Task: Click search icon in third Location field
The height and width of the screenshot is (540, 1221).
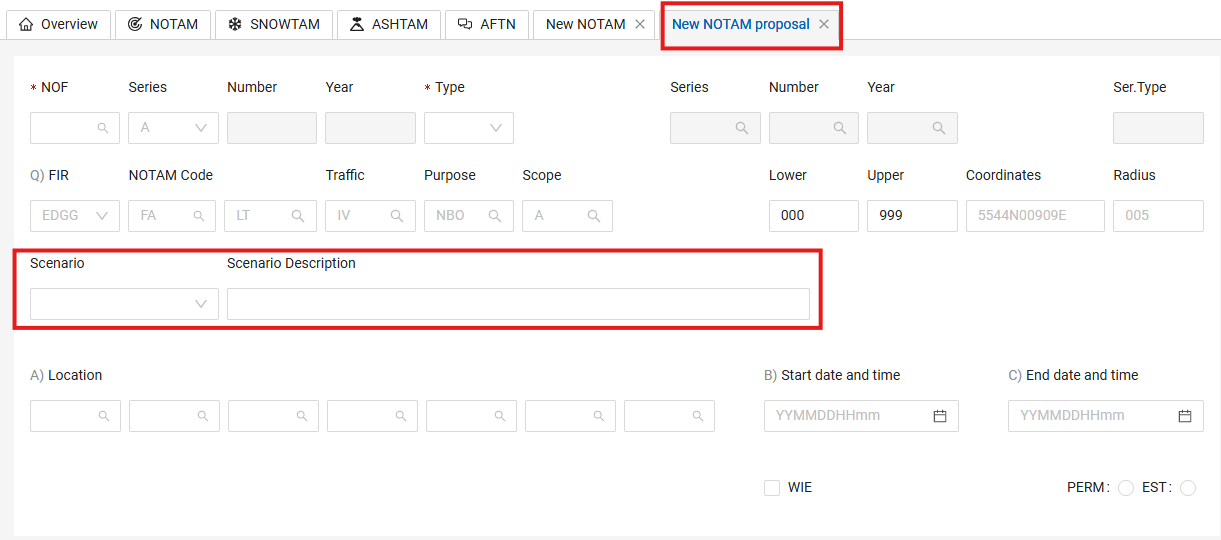Action: [x=302, y=416]
